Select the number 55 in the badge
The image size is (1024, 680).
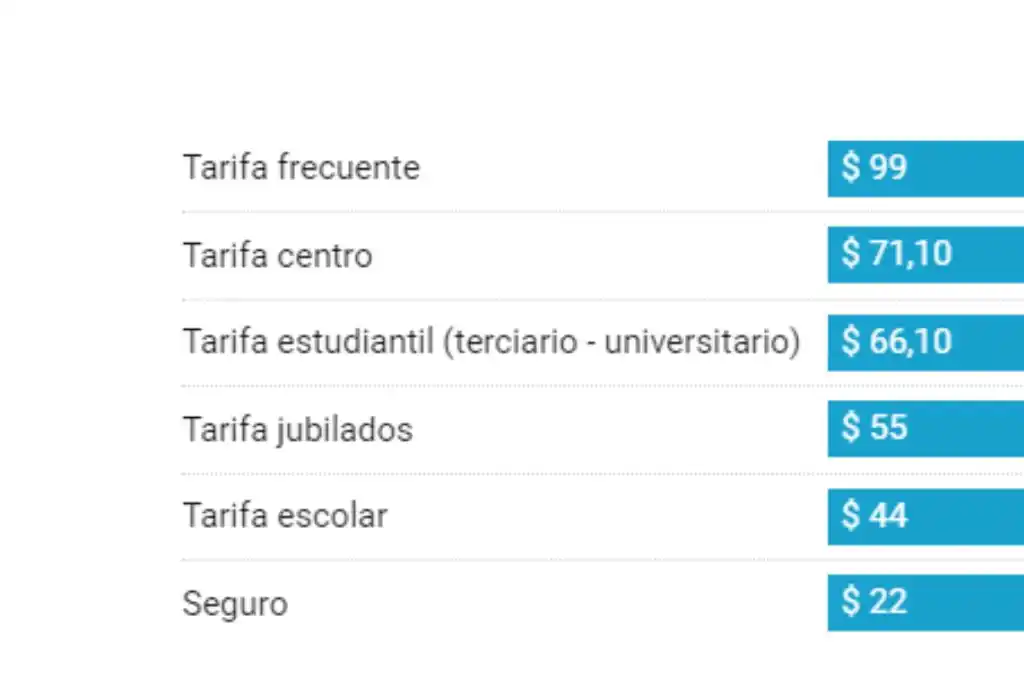click(x=888, y=428)
